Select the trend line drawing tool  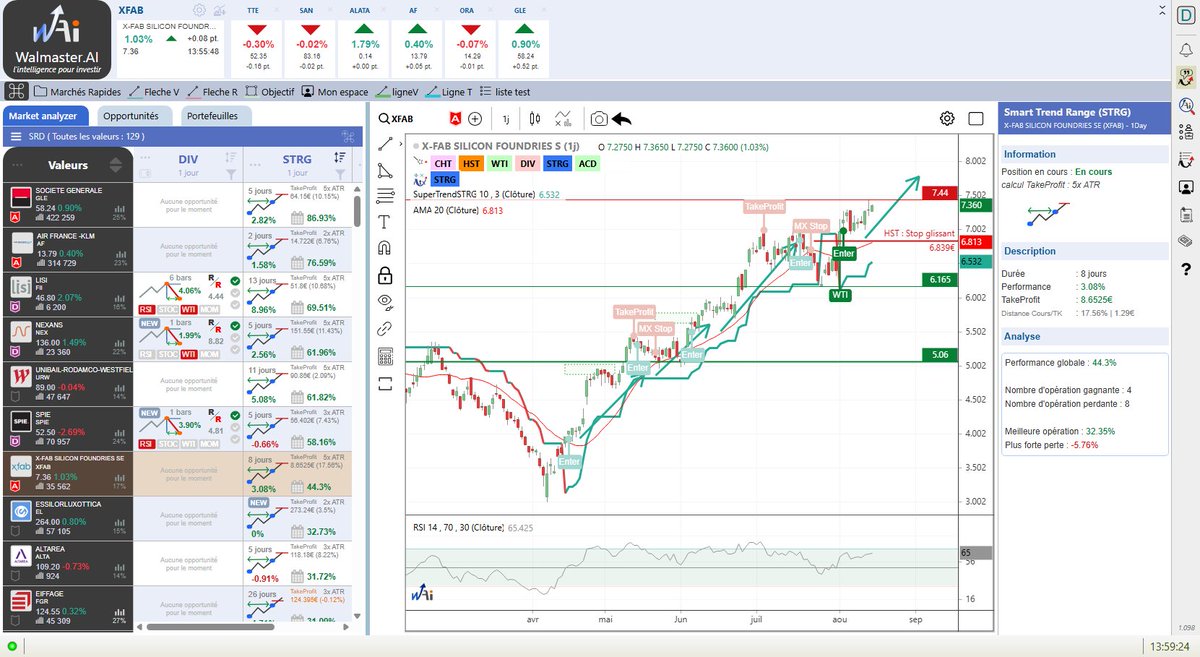click(x=386, y=144)
